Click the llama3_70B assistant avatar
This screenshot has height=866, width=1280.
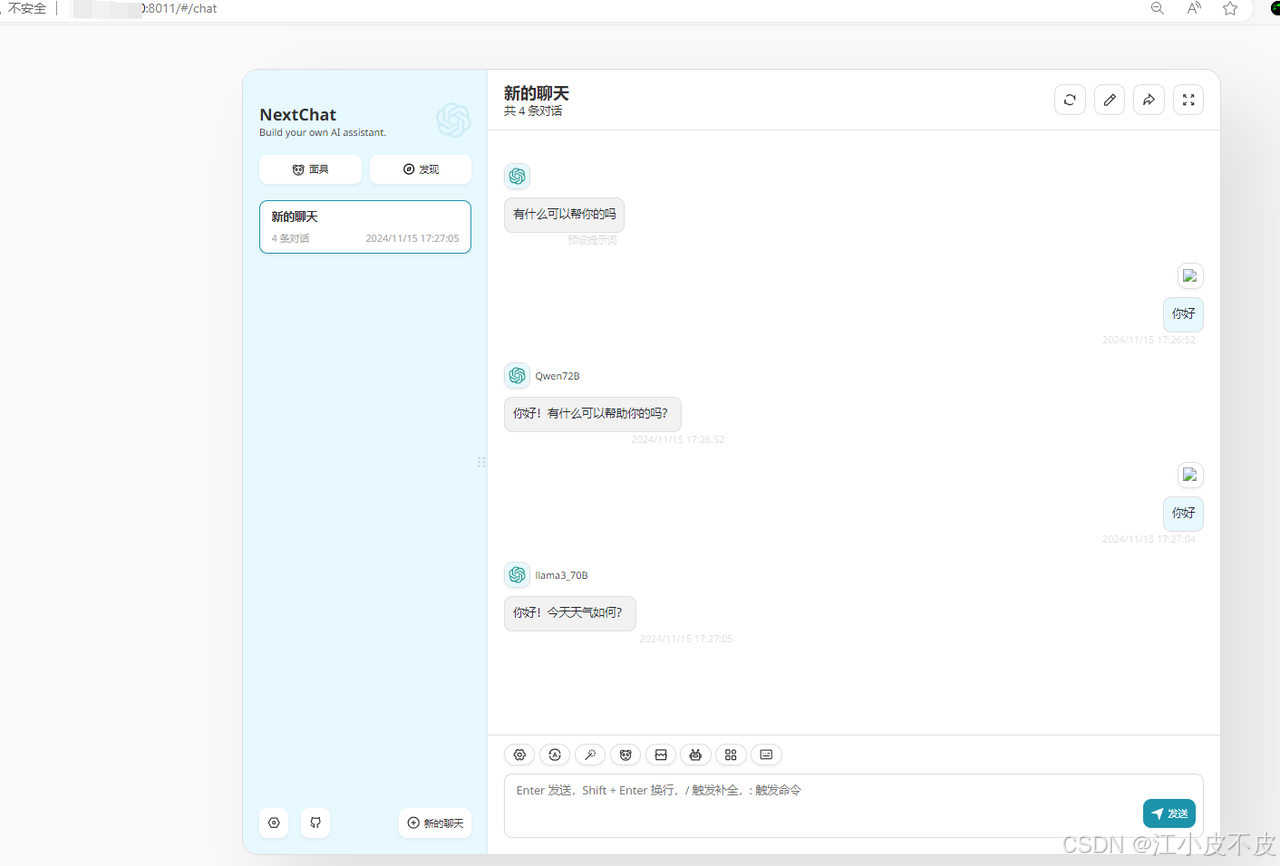(x=517, y=575)
